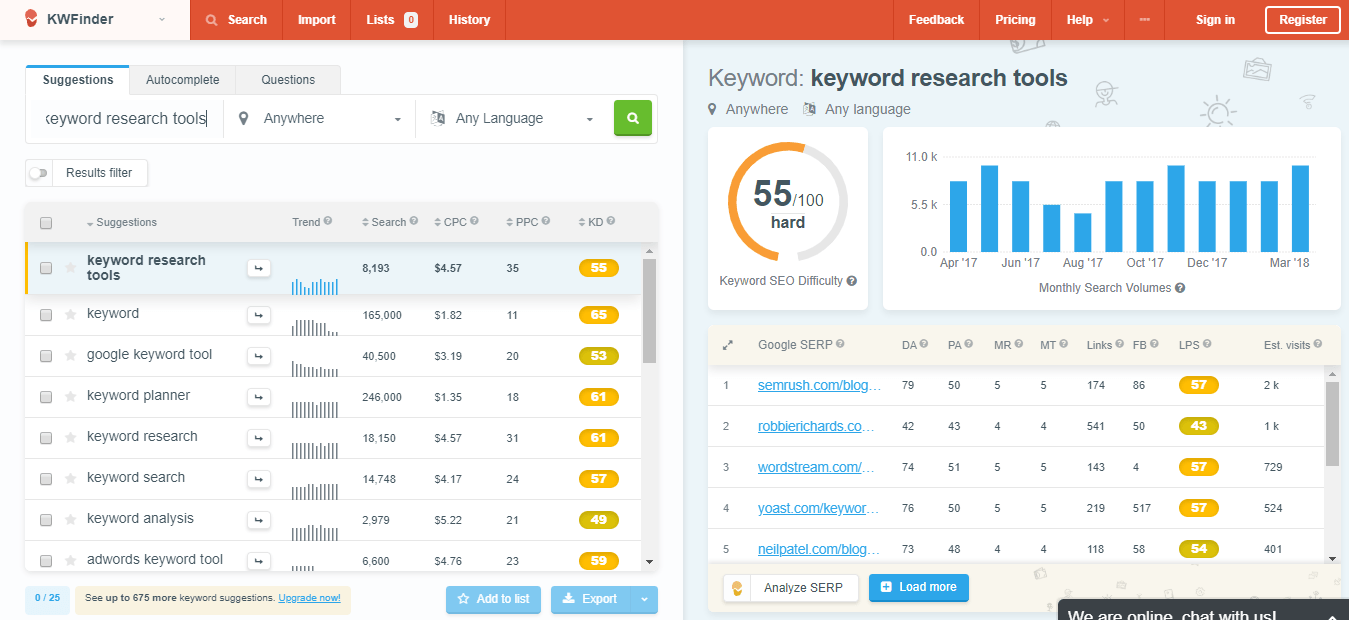This screenshot has width=1349, height=620.
Task: Open the Help dropdown menu
Action: click(x=1088, y=20)
